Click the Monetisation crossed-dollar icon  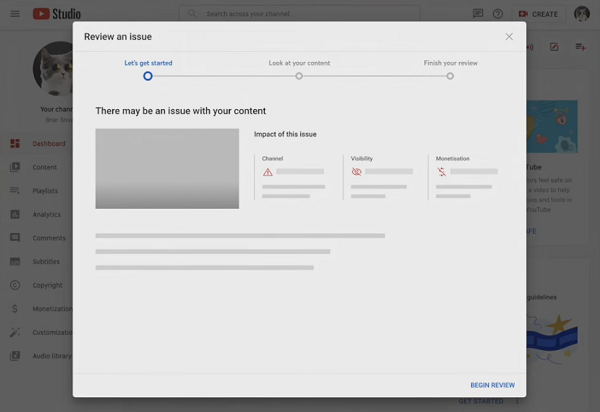pos(442,172)
